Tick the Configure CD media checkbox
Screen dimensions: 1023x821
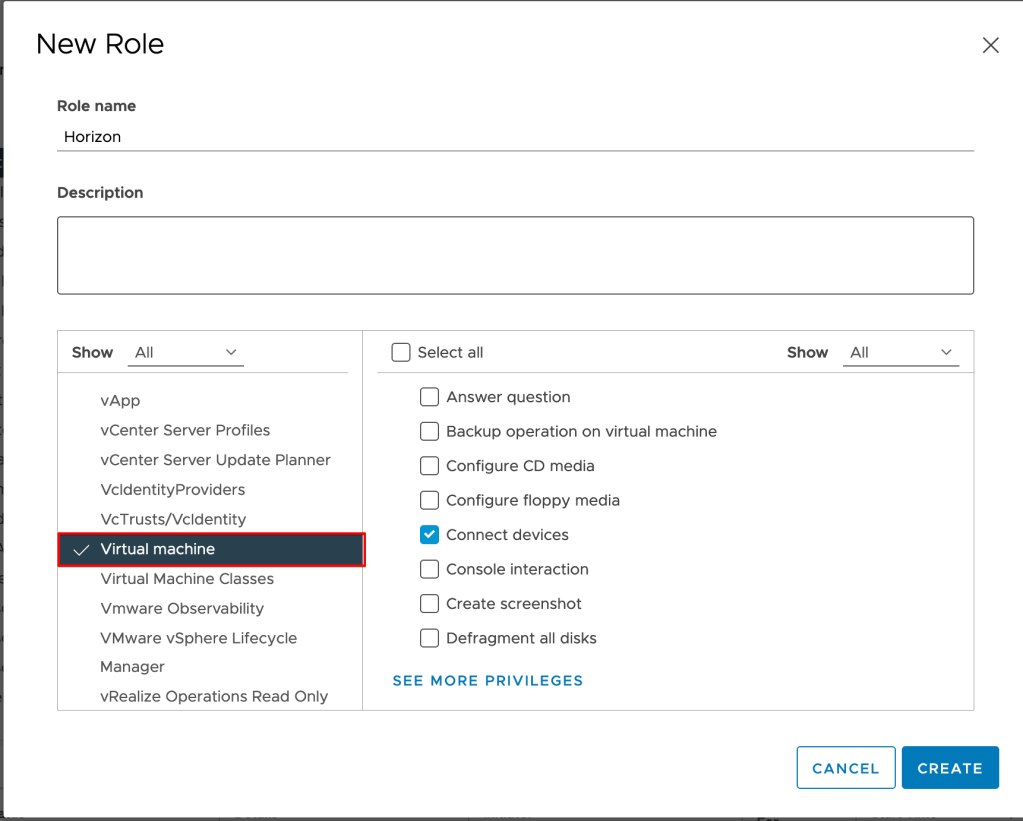tap(430, 466)
